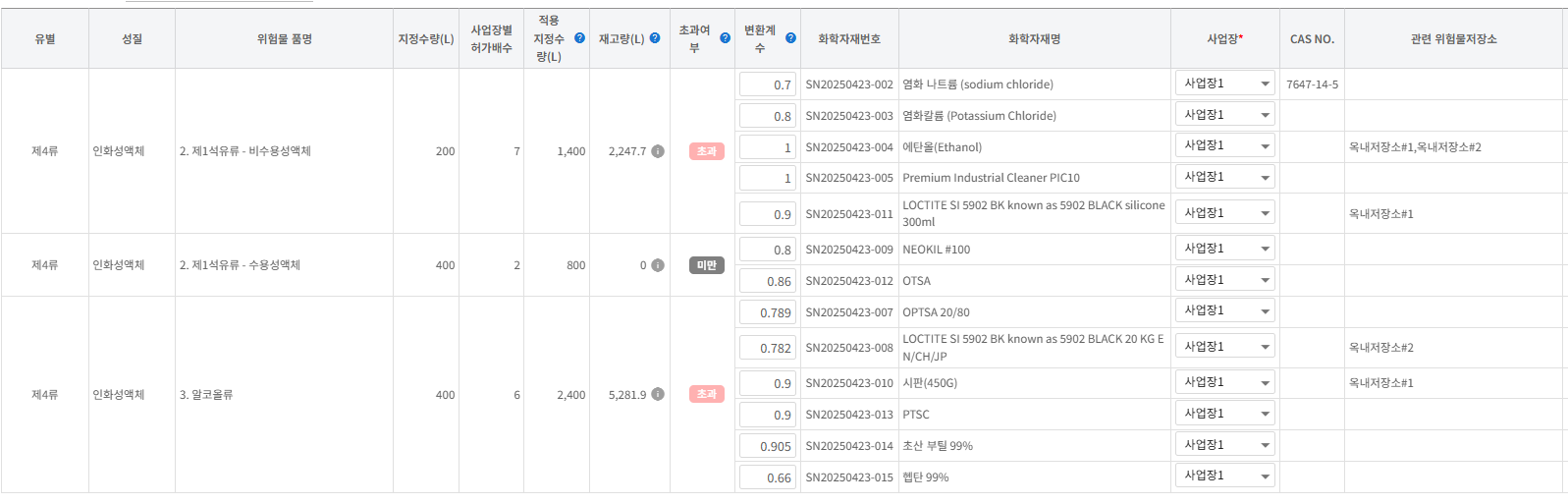Screen dimensions: 1568x504
Task: Click 초과 badge in 비수용성액체 row
Action: coord(707,151)
